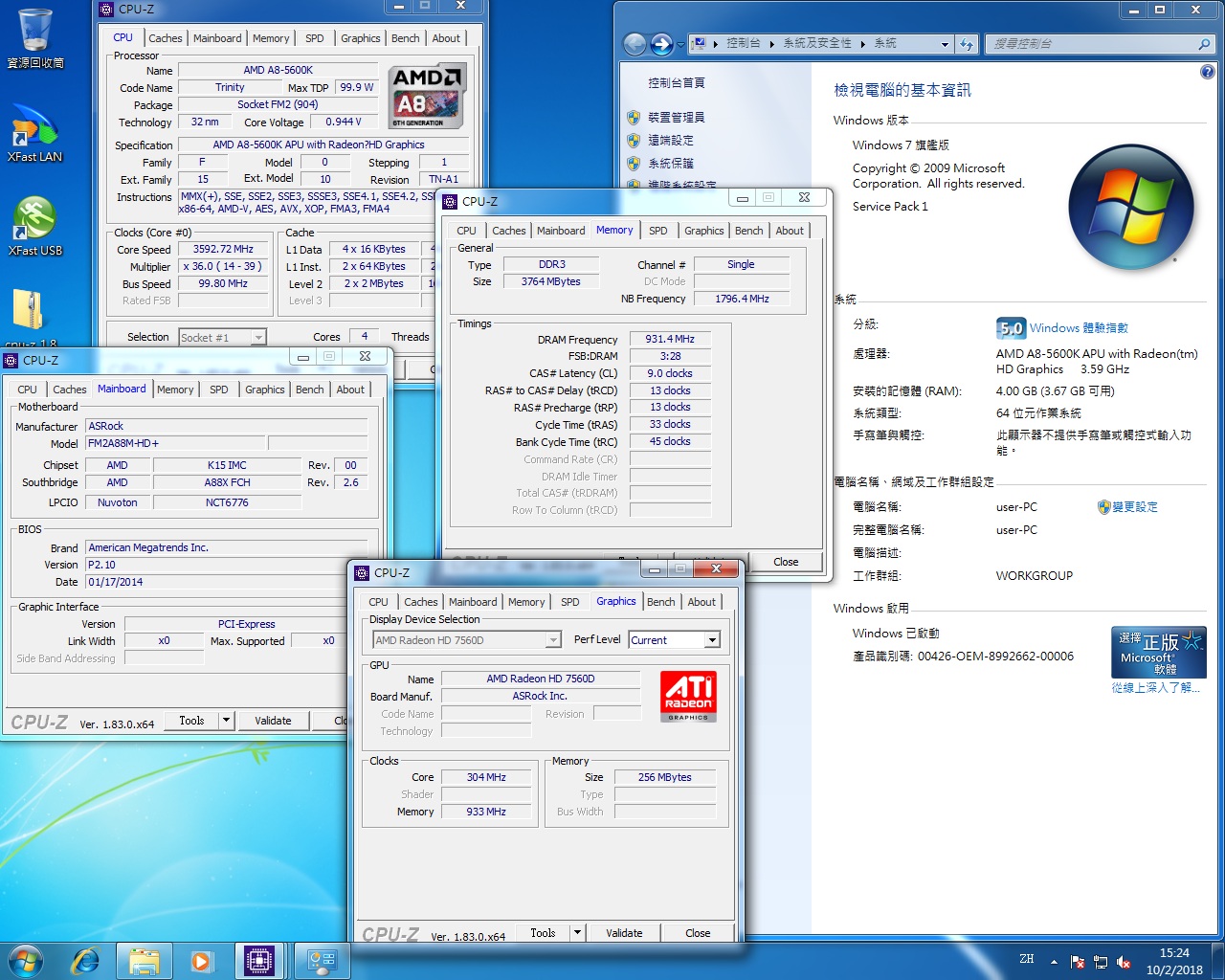1225x980 pixels.
Task: Launch XFast LAN desktop shortcut
Action: pyautogui.click(x=34, y=134)
